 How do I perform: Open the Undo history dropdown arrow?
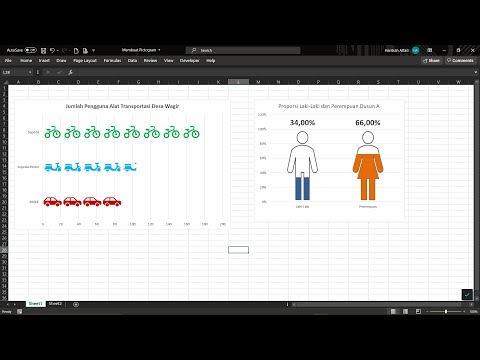pyautogui.click(x=58, y=50)
